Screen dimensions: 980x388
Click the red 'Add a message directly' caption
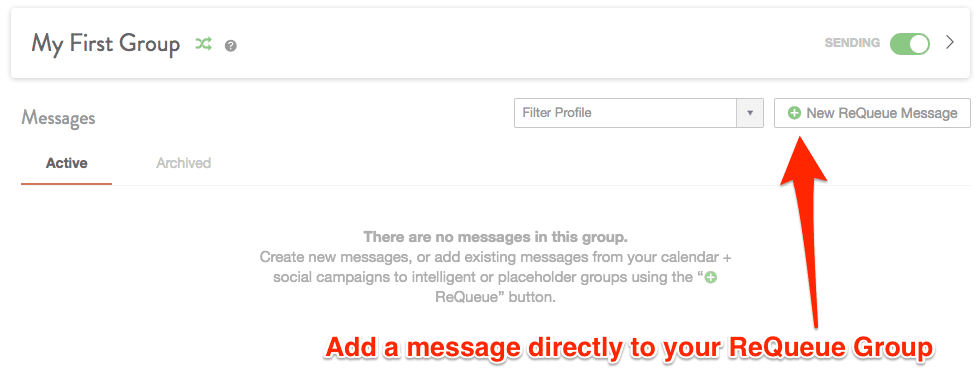click(629, 348)
